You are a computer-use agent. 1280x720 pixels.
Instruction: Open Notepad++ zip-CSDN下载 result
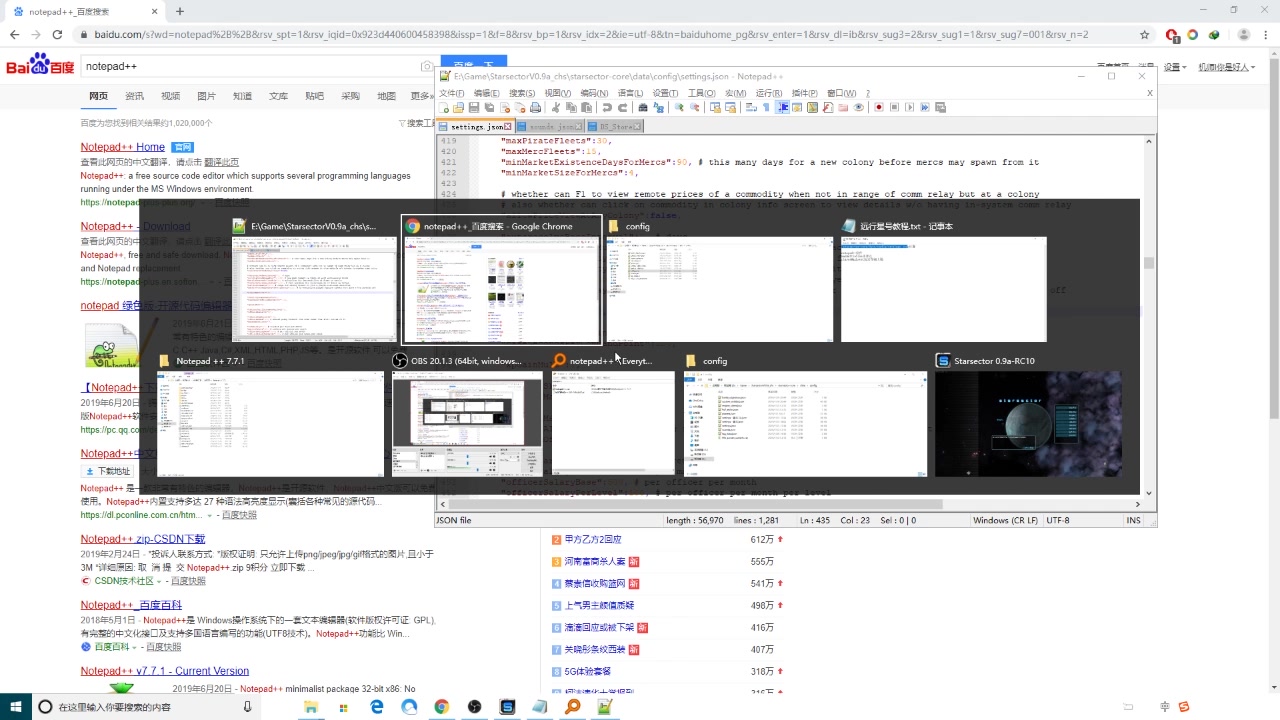(x=143, y=539)
